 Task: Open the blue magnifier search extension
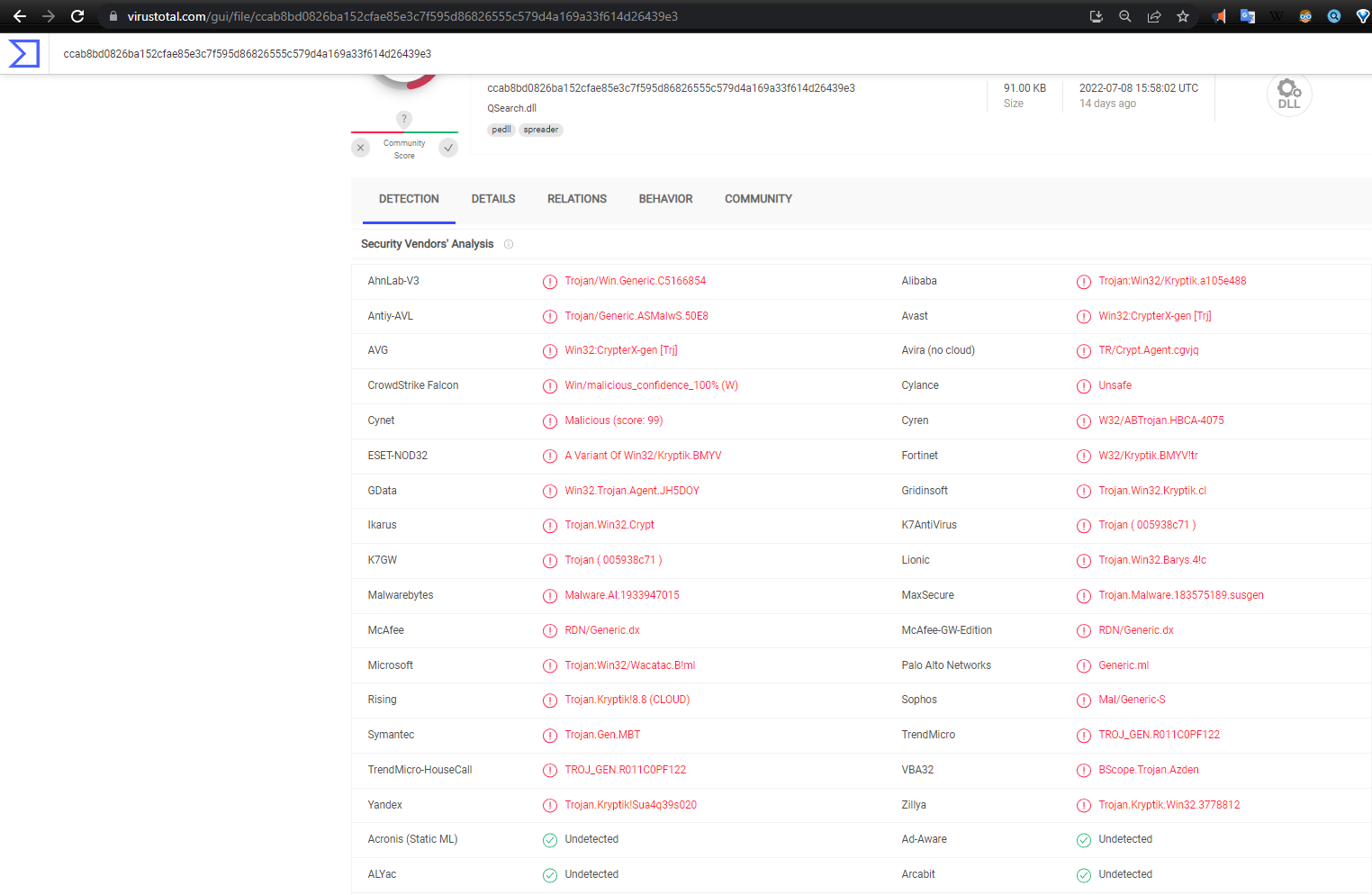click(x=1334, y=16)
